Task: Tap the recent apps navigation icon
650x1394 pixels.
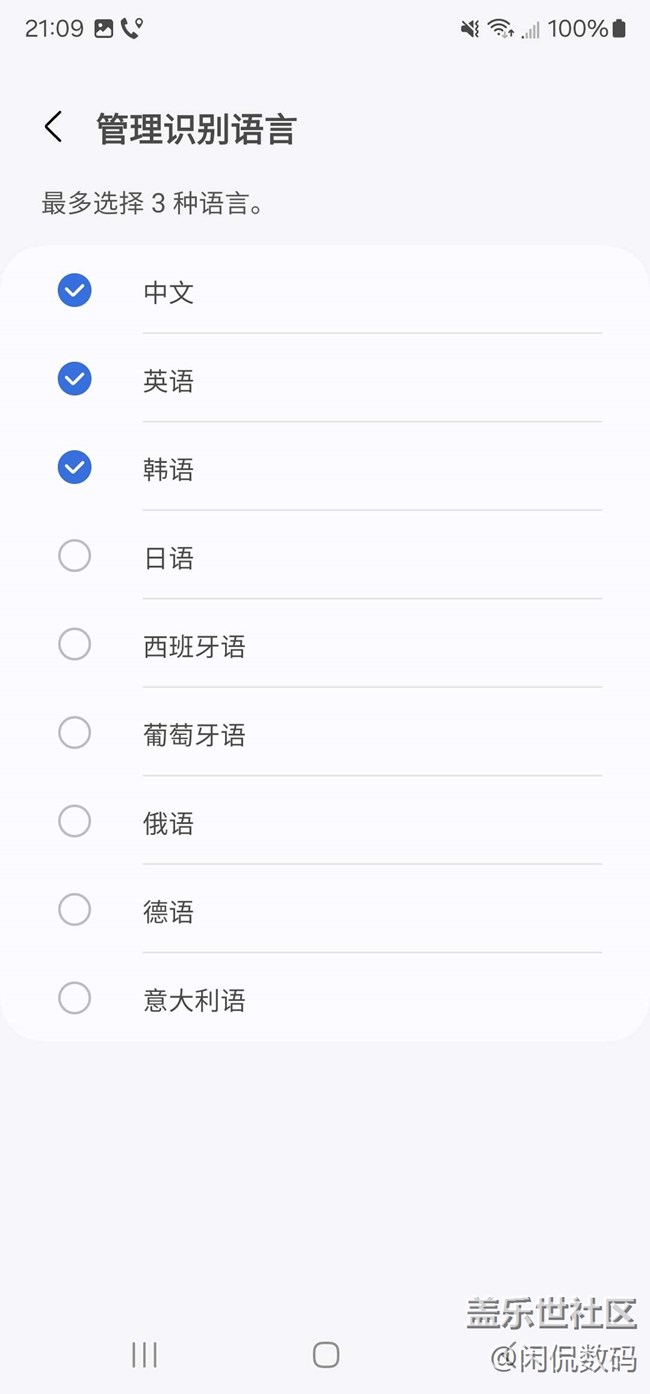Action: [145, 1355]
